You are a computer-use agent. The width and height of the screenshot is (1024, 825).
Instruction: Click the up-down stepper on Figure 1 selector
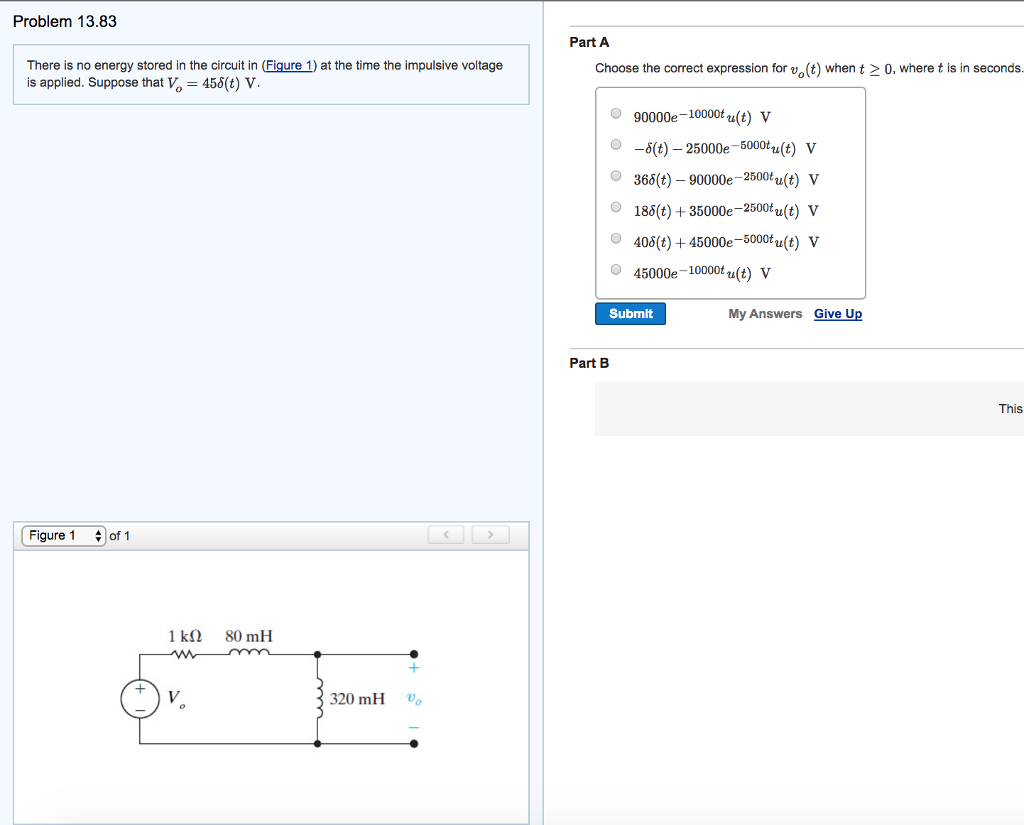[x=97, y=535]
